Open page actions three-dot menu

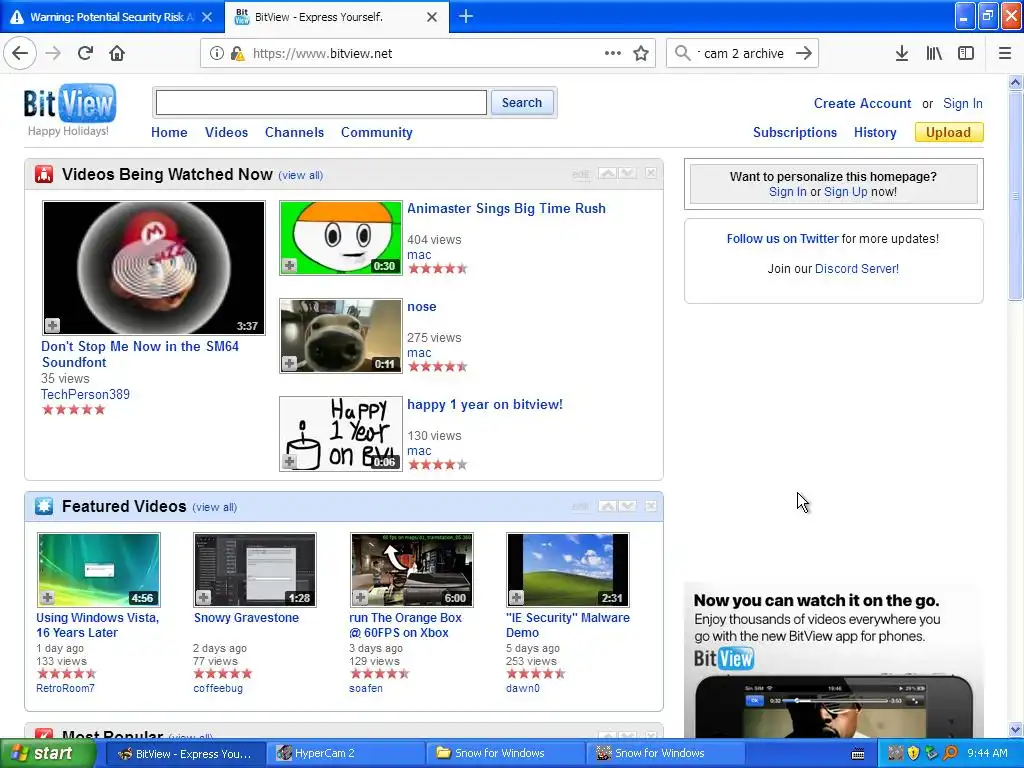[613, 53]
